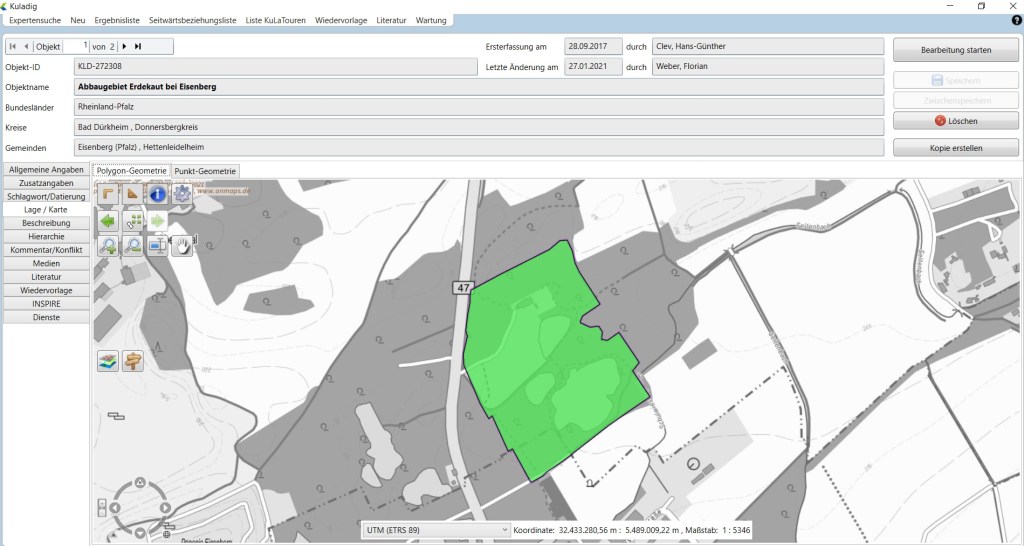Viewport: 1024px width, 546px height.
Task: Select the zoom-in magnifier tool
Action: pos(108,245)
